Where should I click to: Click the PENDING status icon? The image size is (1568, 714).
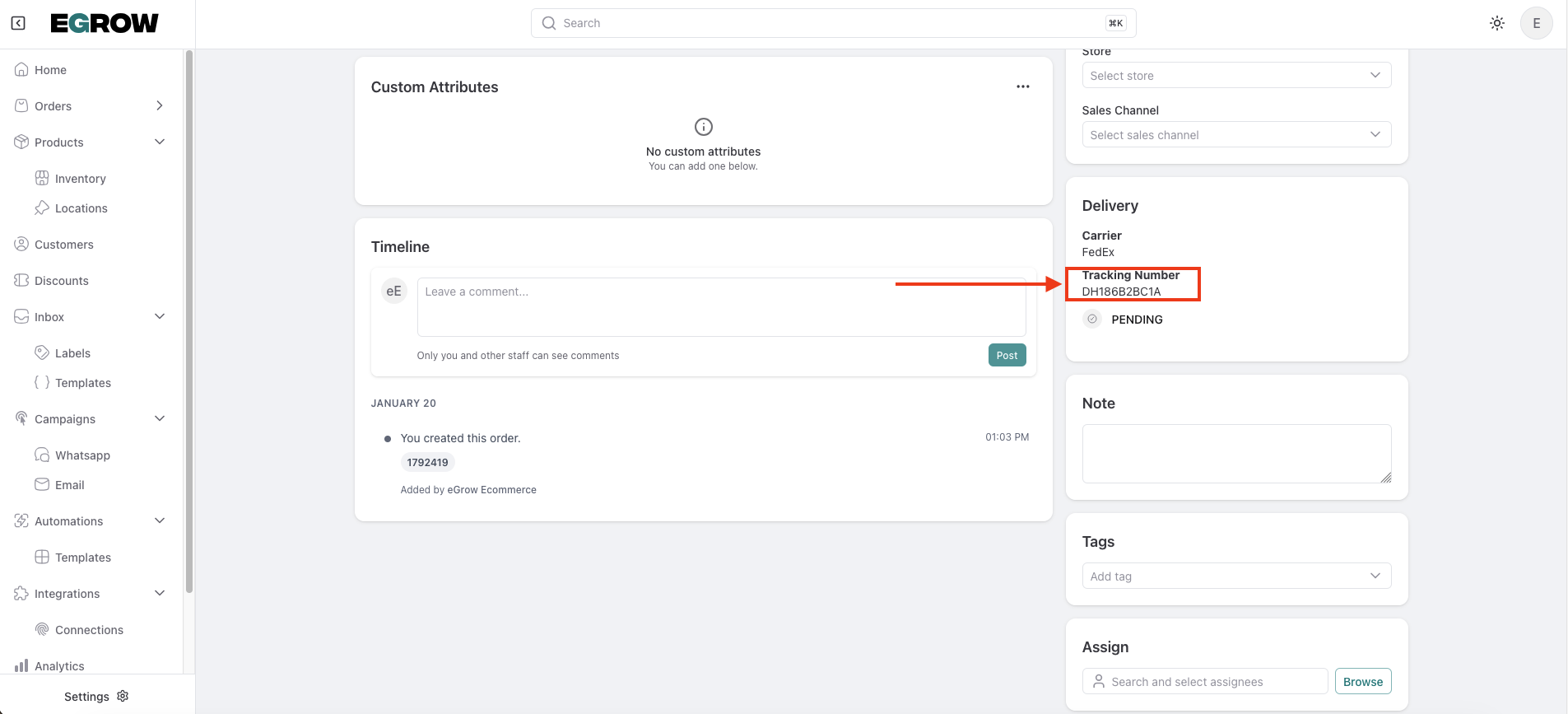[x=1092, y=319]
